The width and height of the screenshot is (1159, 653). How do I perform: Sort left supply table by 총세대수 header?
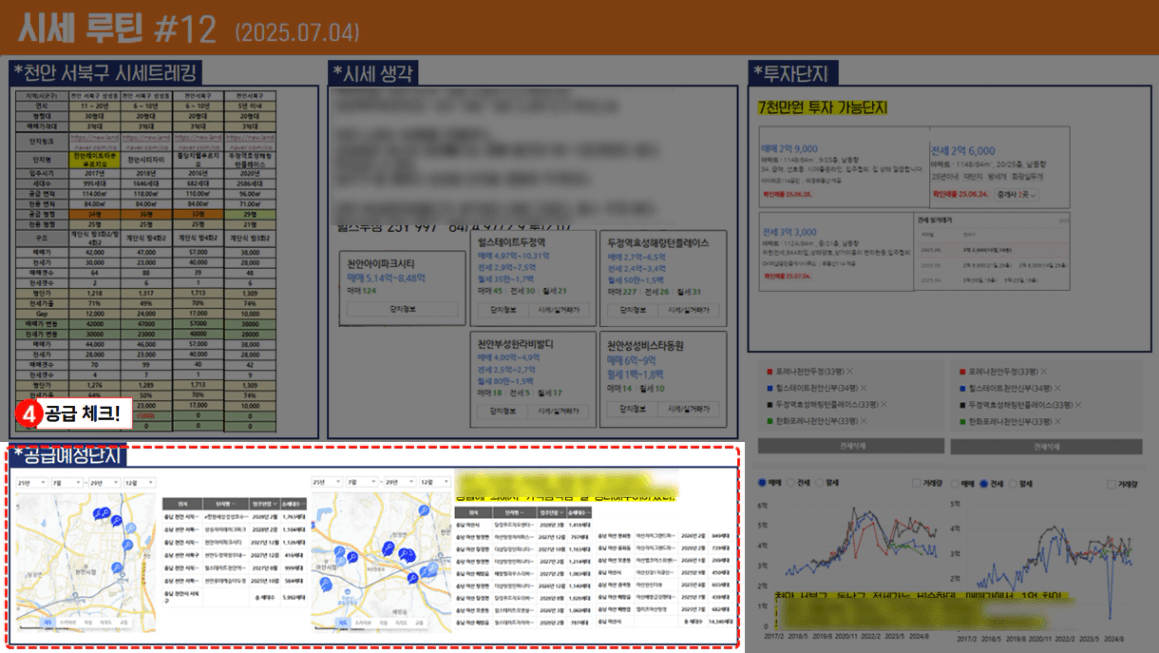292,503
